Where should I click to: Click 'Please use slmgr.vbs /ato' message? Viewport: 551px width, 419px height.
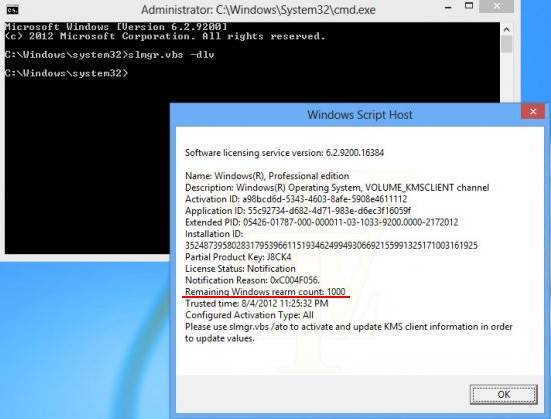click(349, 333)
